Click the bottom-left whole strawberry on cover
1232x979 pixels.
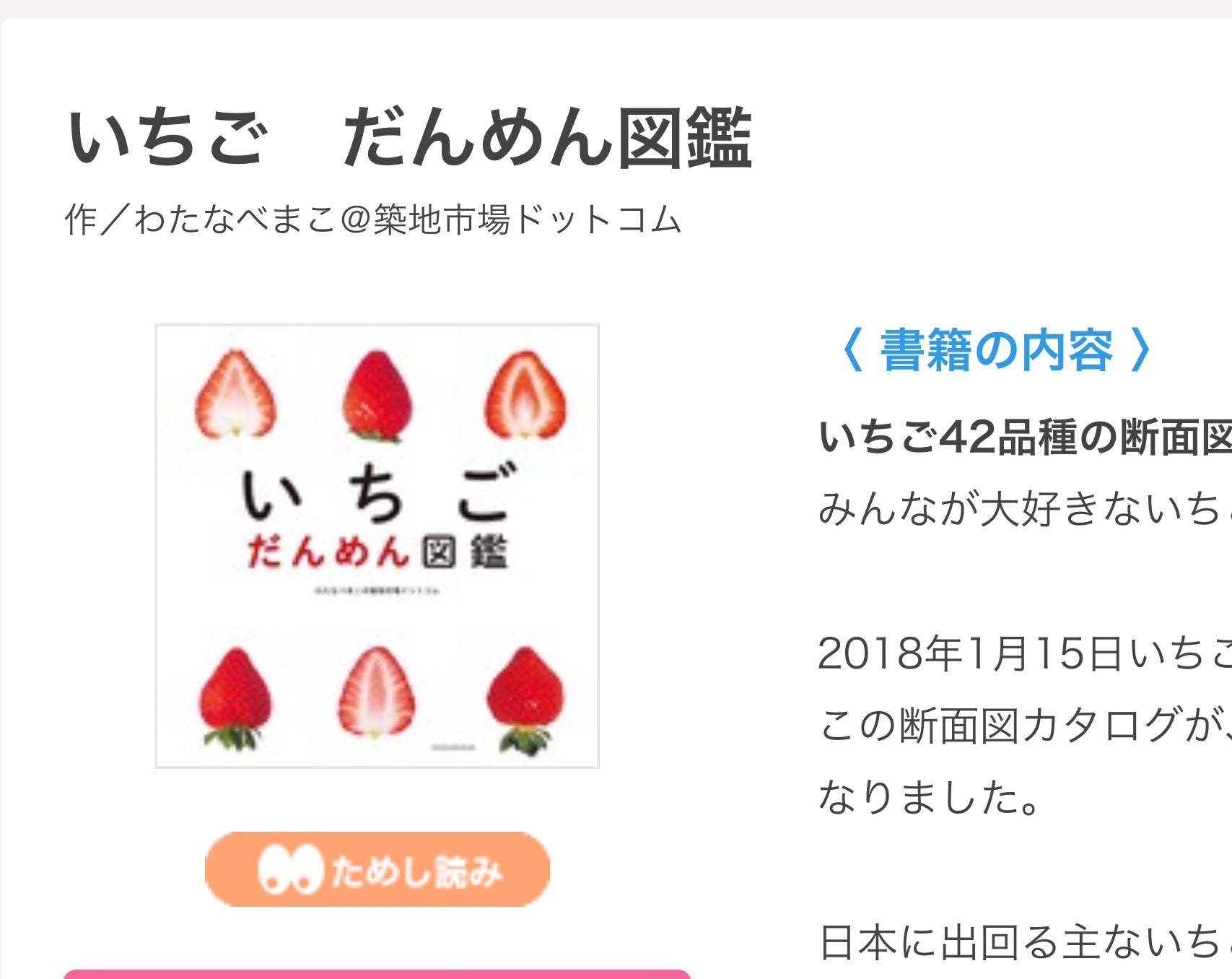pos(235,698)
